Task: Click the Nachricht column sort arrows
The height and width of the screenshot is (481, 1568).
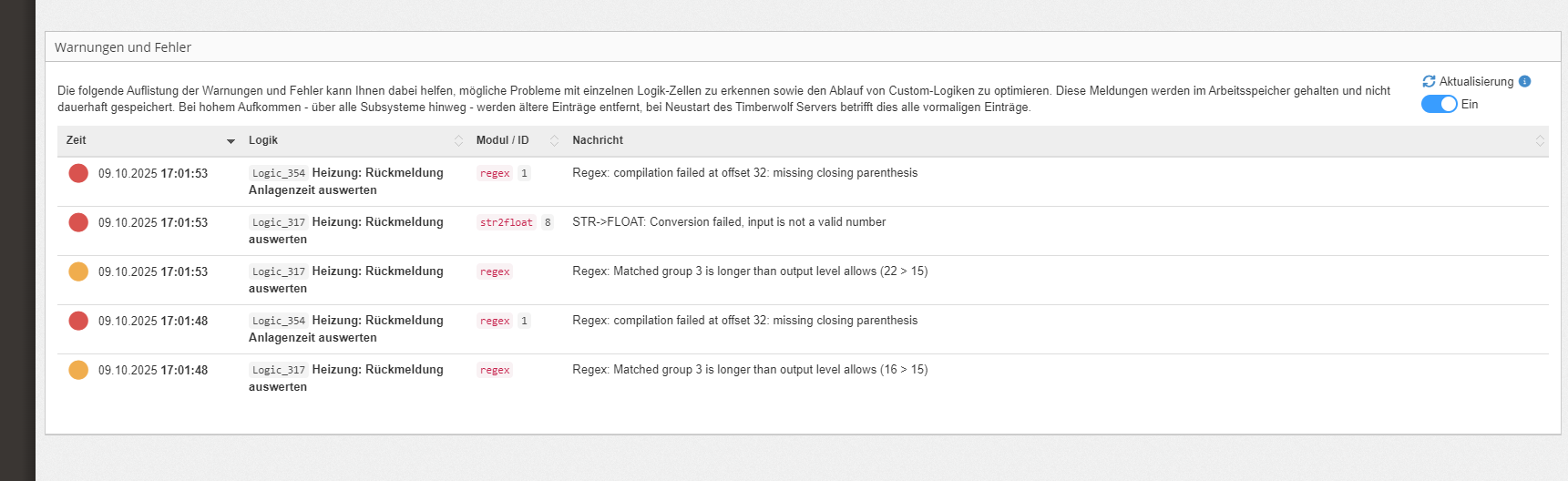Action: (x=1540, y=140)
